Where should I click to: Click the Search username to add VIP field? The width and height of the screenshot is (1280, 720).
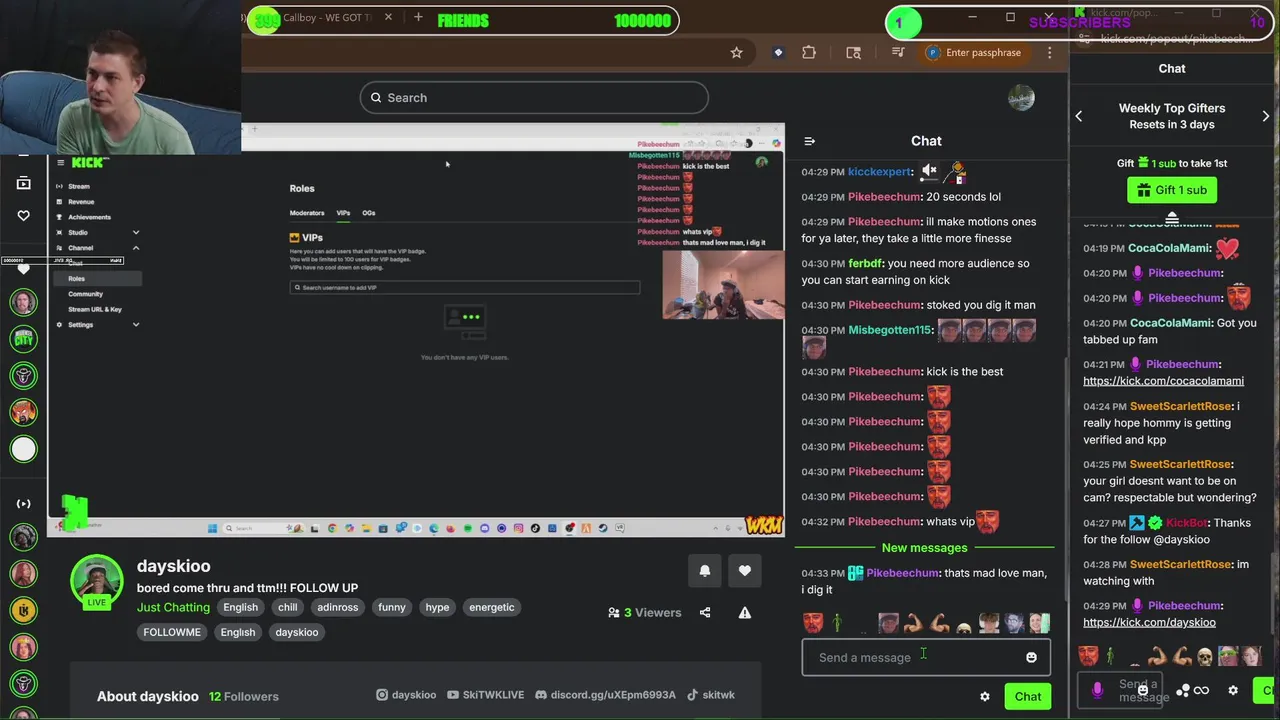point(465,288)
